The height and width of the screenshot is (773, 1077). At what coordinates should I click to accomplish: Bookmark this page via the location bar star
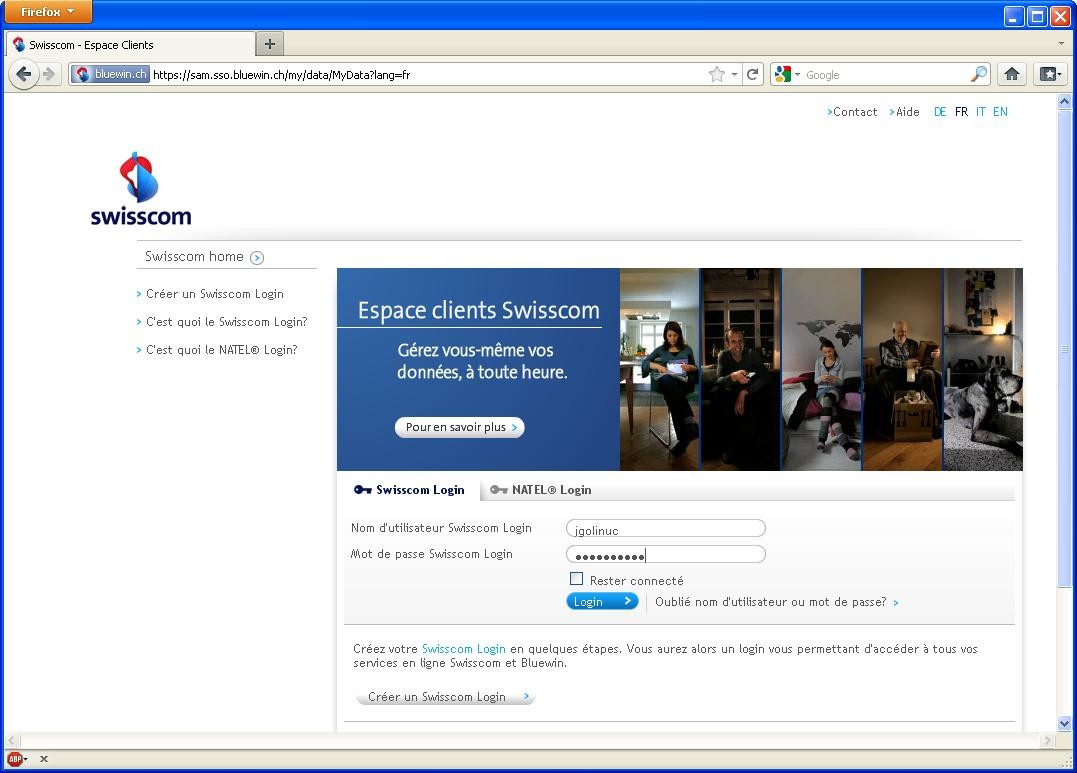point(716,74)
